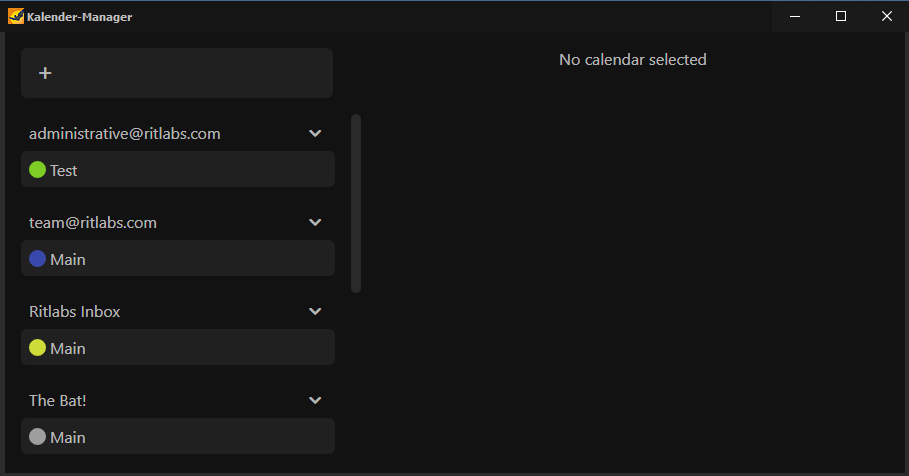Click The Bat! app icon in title bar
This screenshot has height=476, width=909.
(x=16, y=16)
